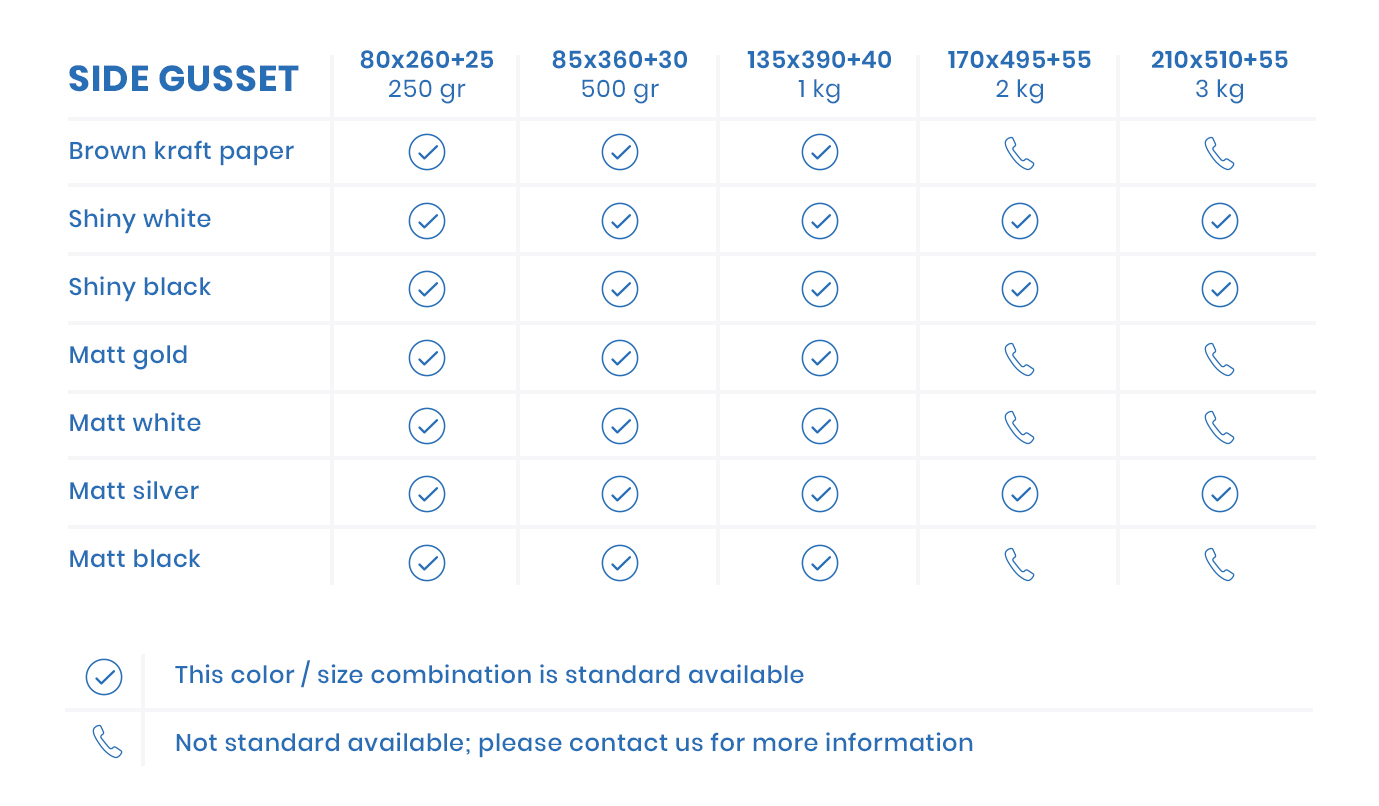
Task: Click checkmark icon in the legend row
Action: point(104,676)
